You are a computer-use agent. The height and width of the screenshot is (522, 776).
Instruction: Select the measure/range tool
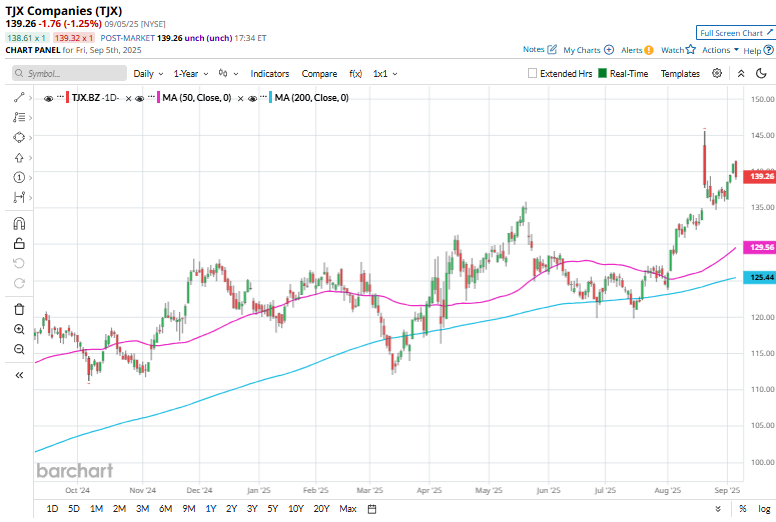tap(19, 197)
